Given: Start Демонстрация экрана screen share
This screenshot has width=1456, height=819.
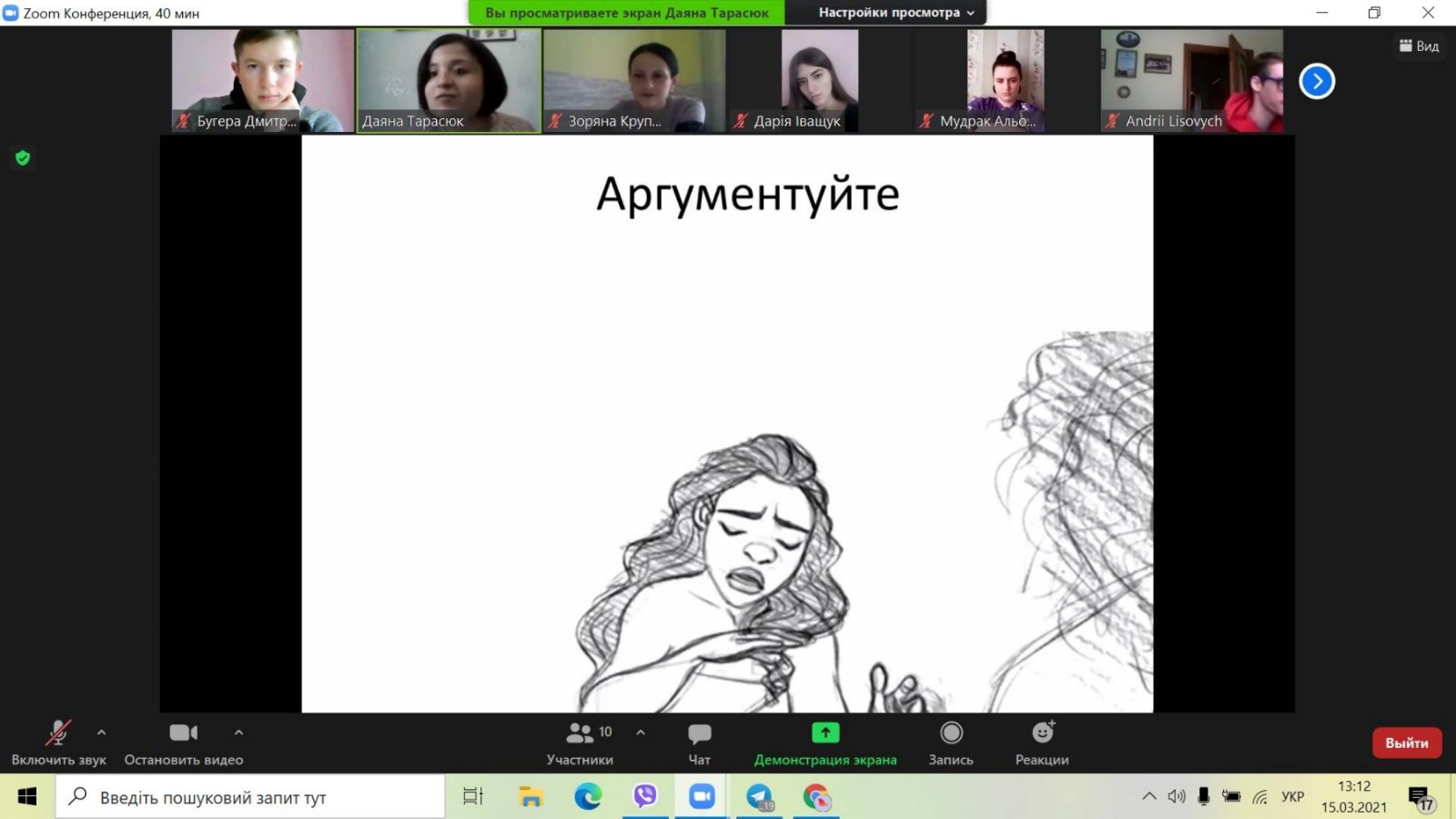Looking at the screenshot, I should [x=825, y=743].
